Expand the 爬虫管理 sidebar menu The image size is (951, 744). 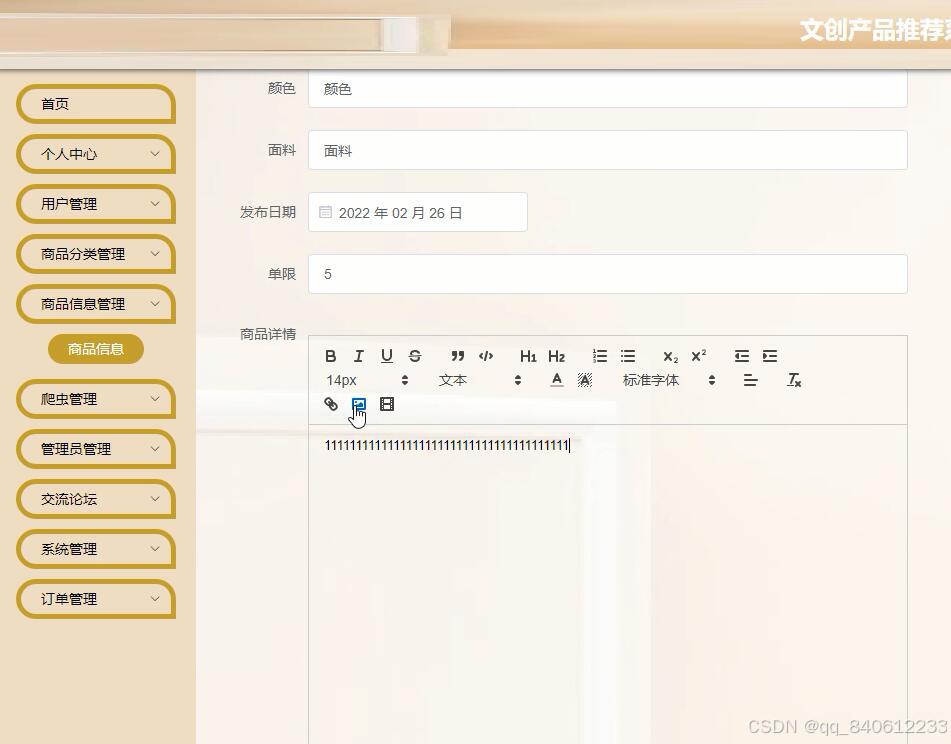coord(96,399)
